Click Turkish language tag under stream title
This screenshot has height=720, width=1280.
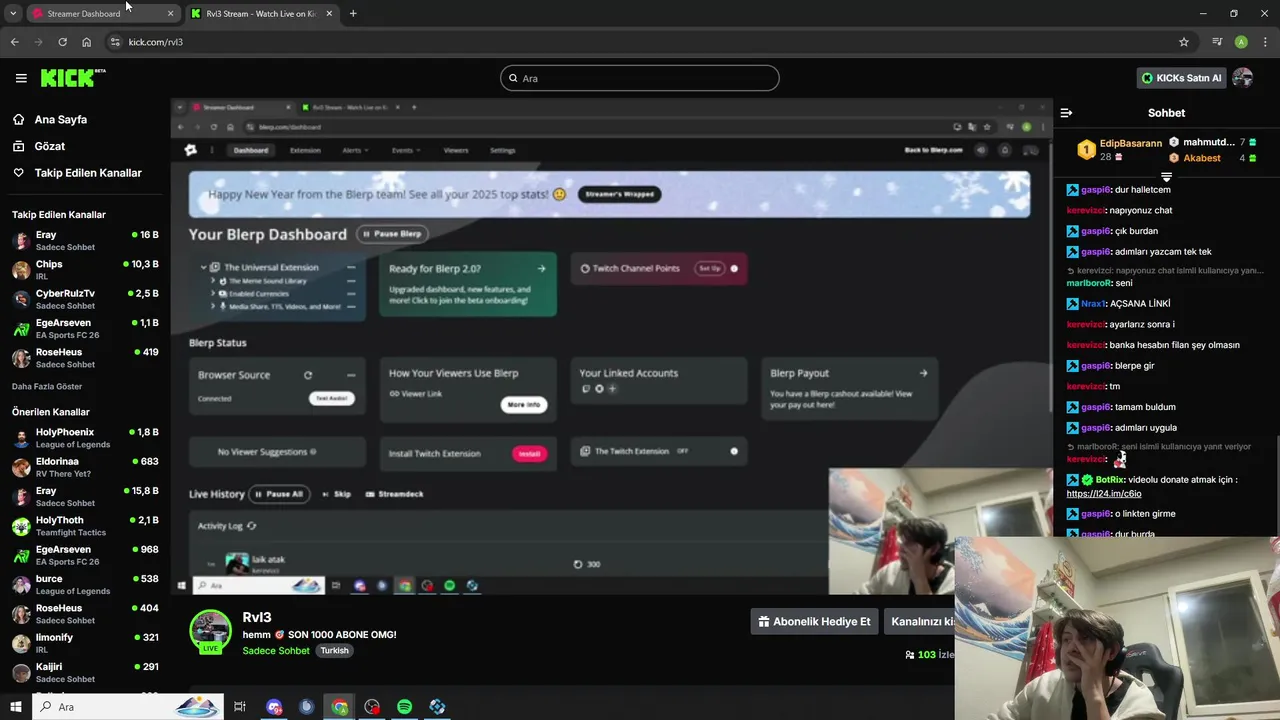(x=334, y=650)
